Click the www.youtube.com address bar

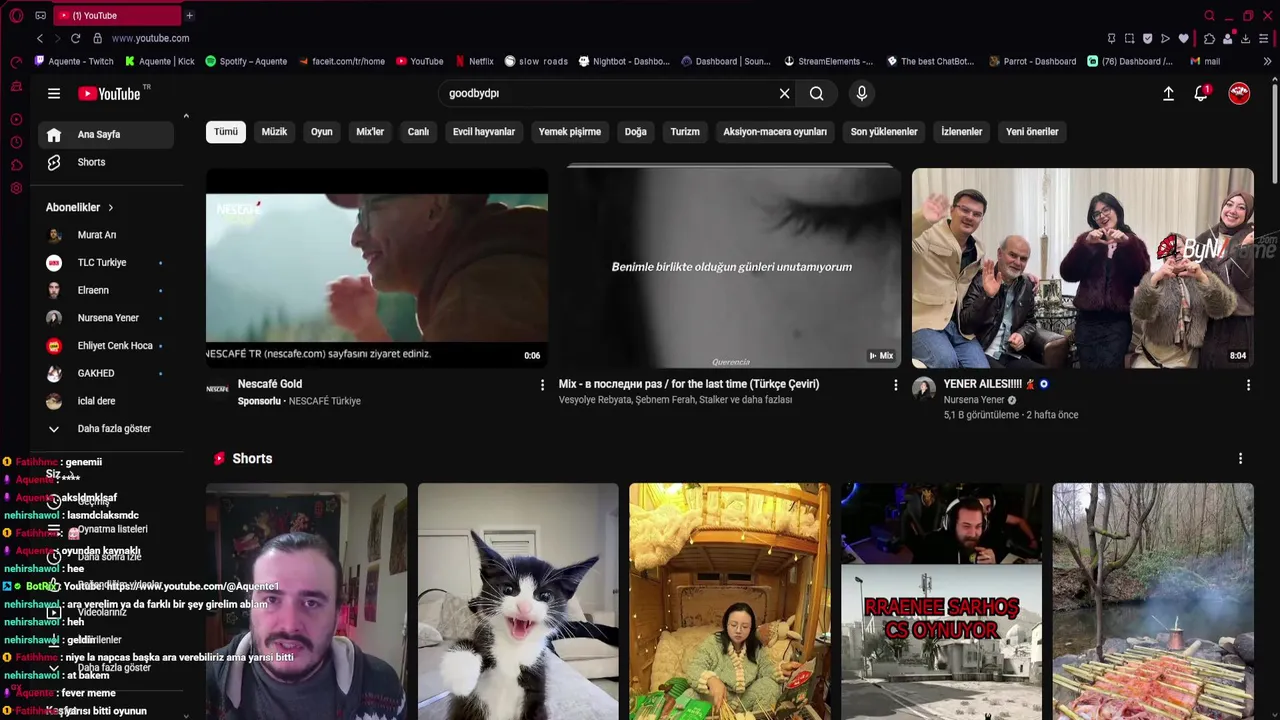click(150, 38)
